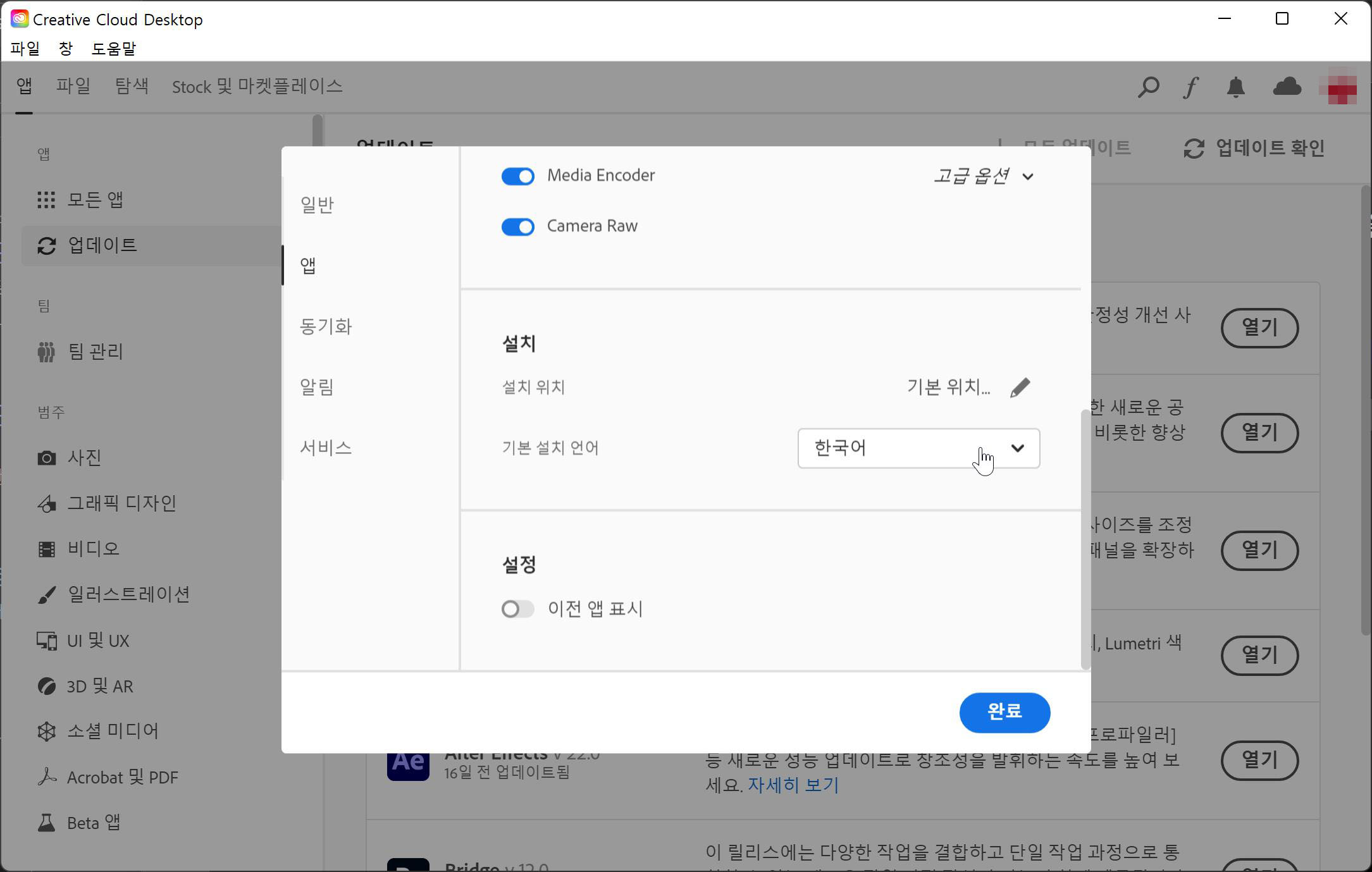Image resolution: width=1372 pixels, height=872 pixels.
Task: Maximize the Creative Cloud Desktop window
Action: tap(1282, 19)
